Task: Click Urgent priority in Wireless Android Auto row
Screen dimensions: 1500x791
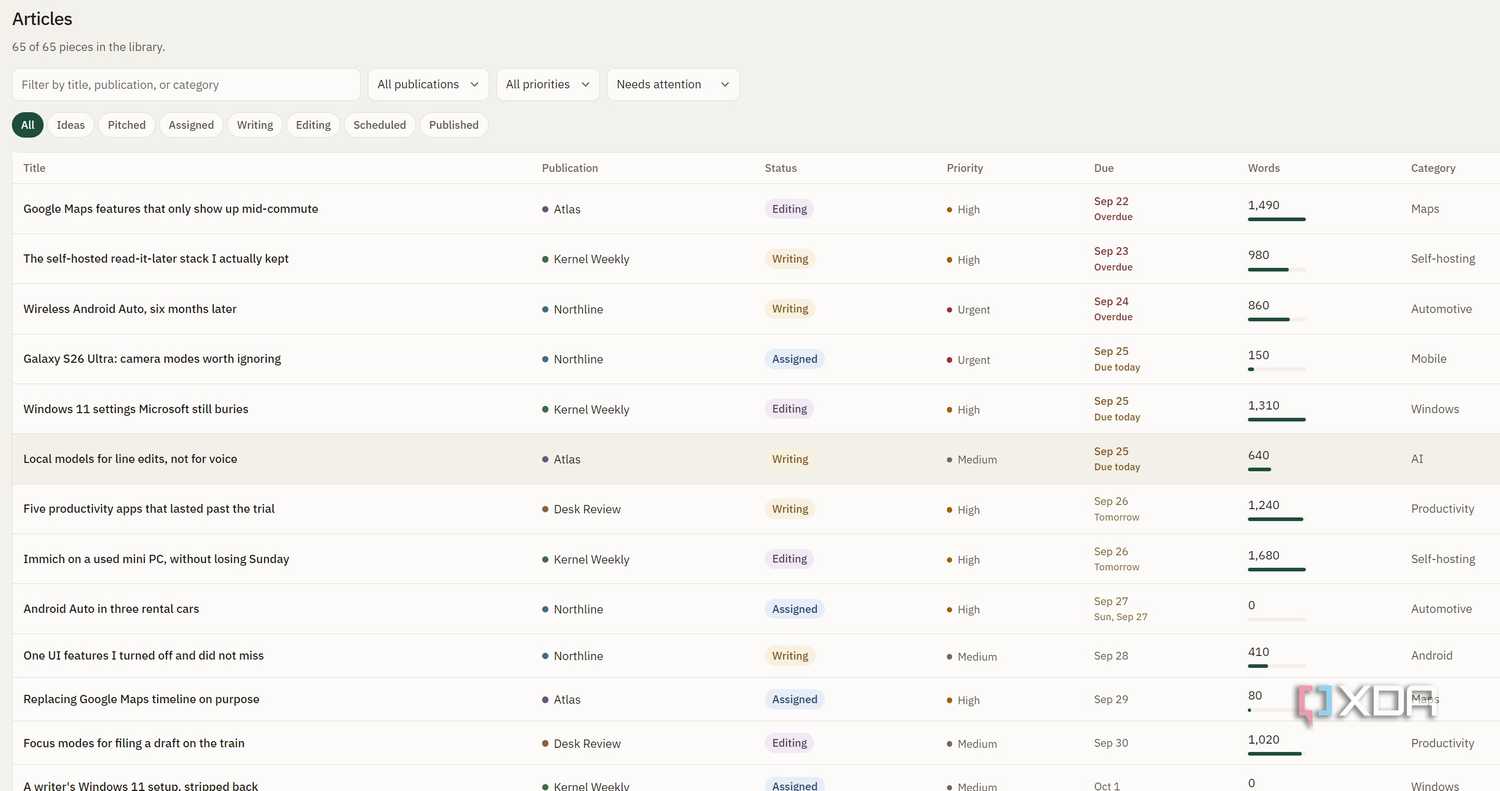Action: 969,310
